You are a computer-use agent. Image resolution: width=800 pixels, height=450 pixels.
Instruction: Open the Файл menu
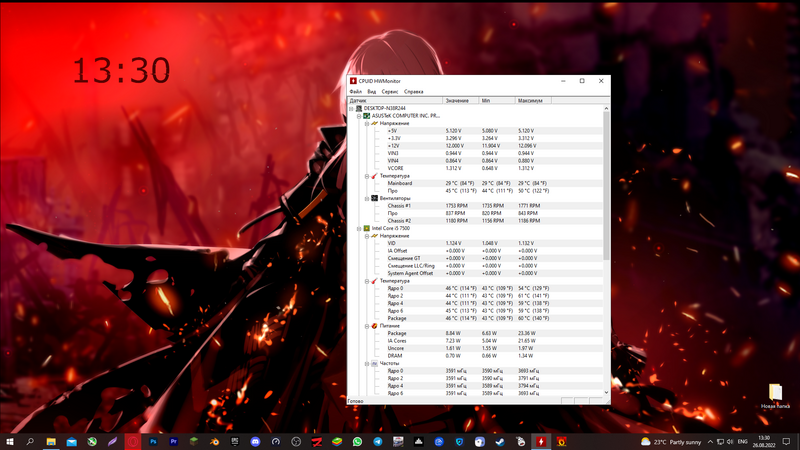tap(355, 91)
